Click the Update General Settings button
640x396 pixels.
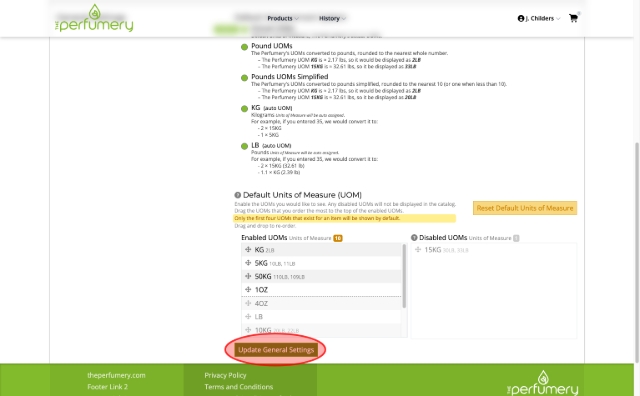[x=276, y=350]
